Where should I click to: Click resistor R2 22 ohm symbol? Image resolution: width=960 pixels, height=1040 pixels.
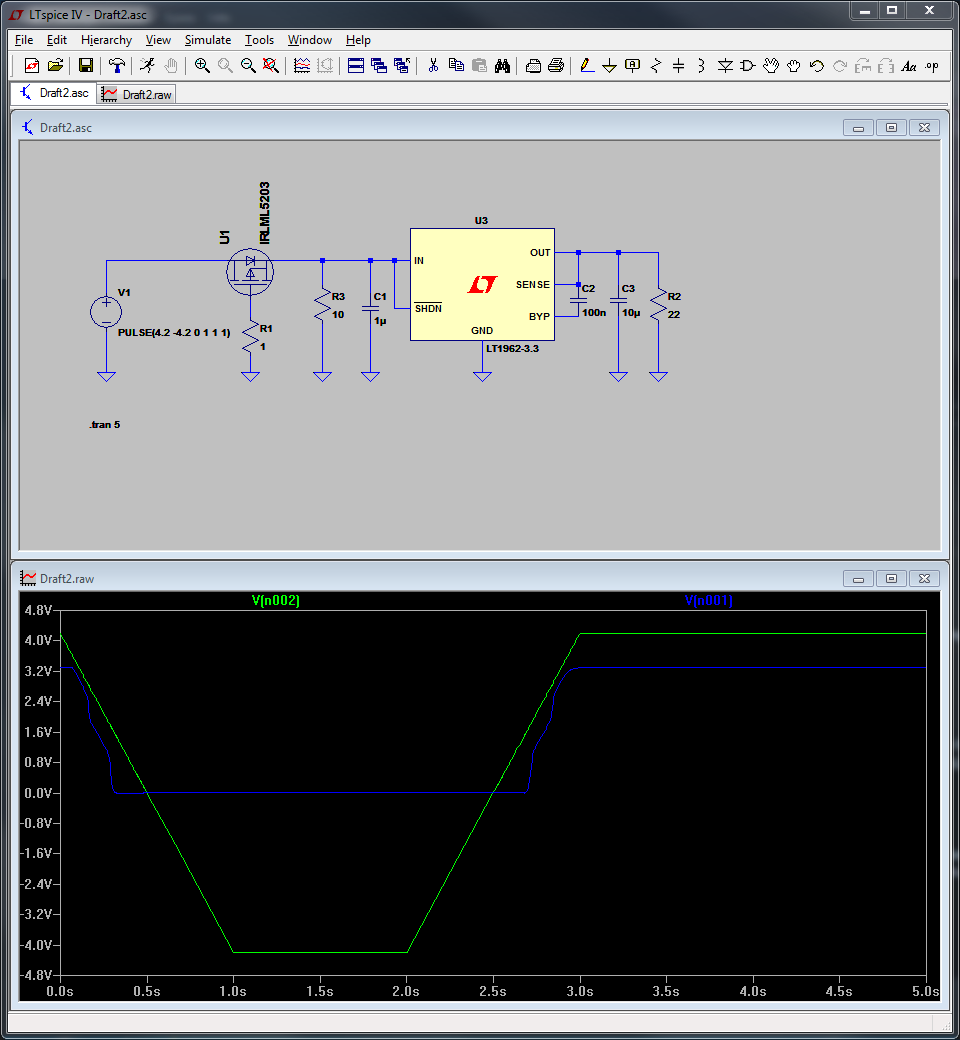tap(658, 305)
